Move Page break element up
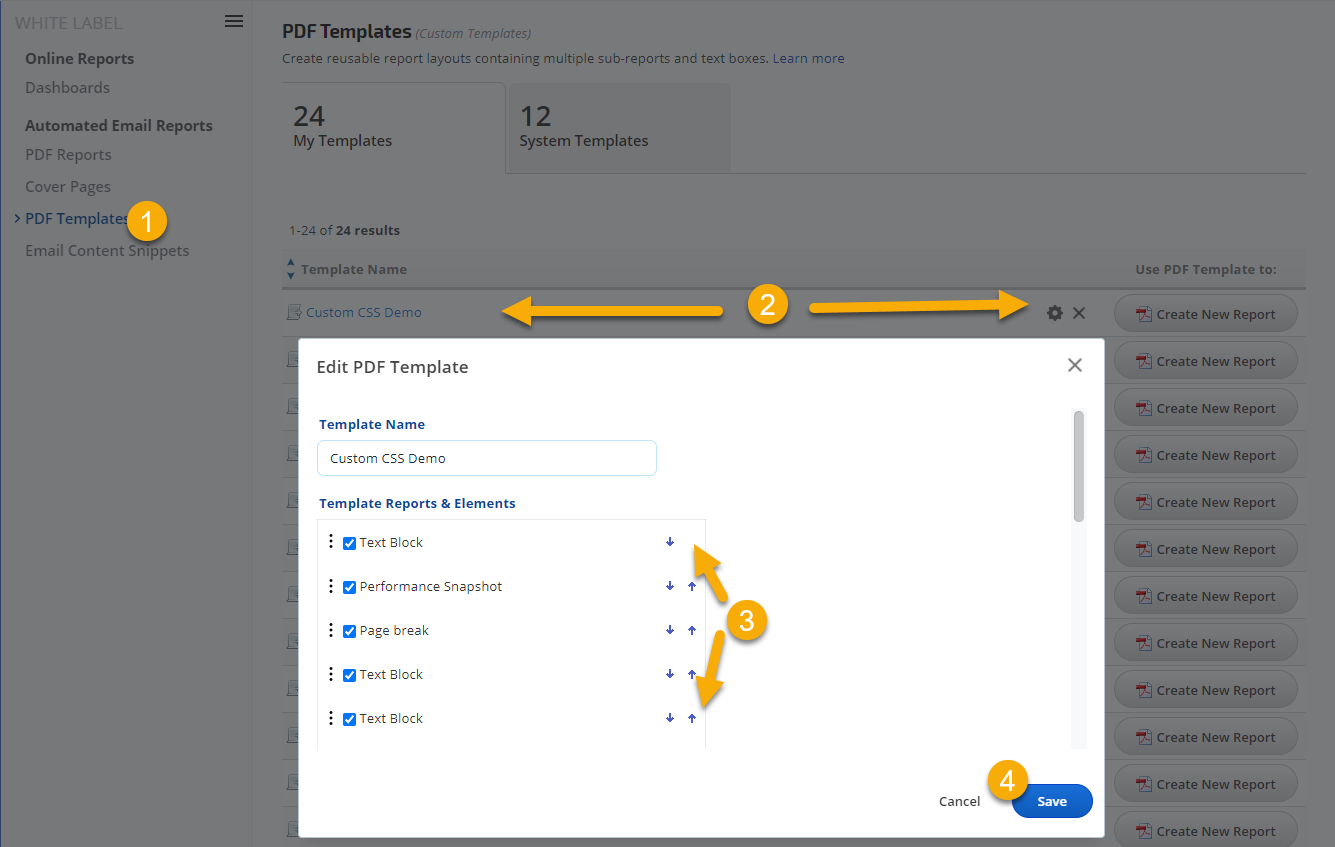 (692, 631)
